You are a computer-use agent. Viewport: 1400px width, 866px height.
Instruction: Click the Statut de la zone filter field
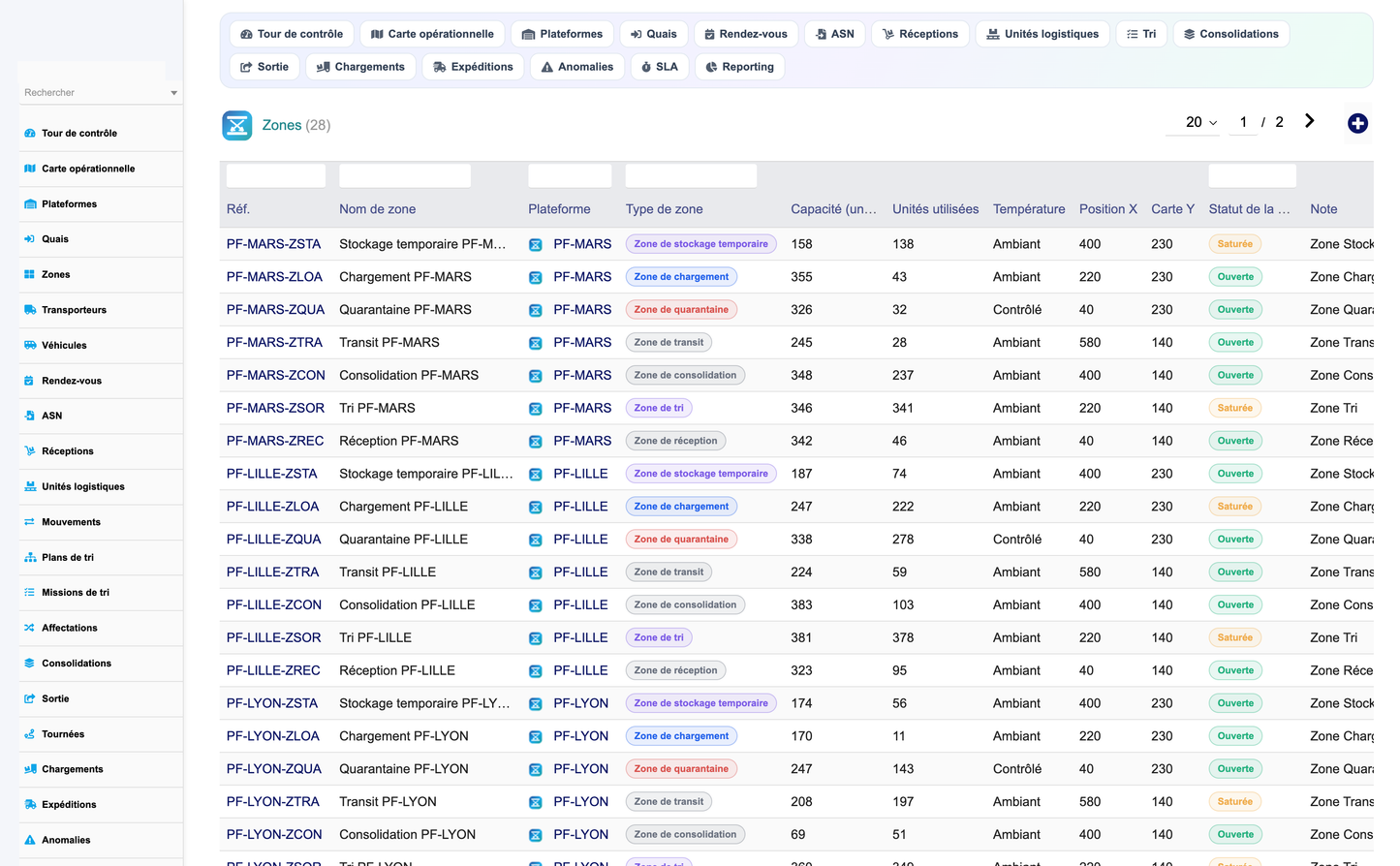pos(1252,175)
